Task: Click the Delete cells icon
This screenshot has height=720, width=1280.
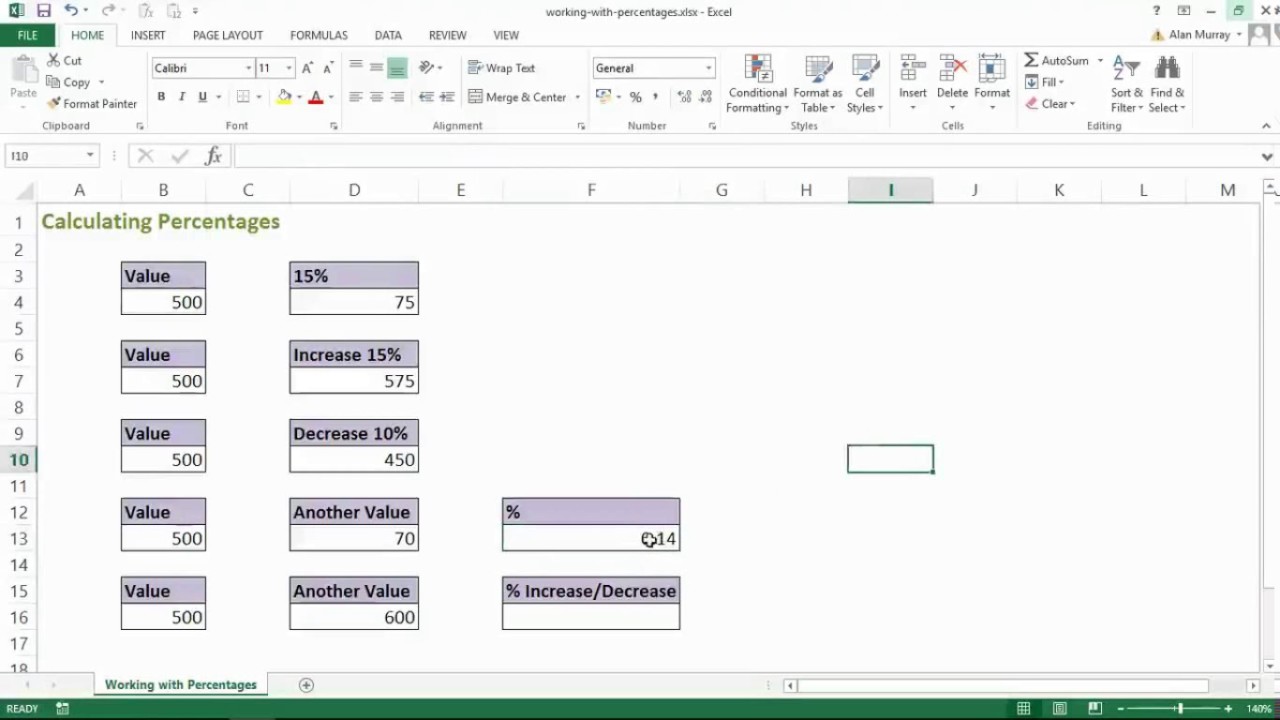Action: (x=952, y=70)
